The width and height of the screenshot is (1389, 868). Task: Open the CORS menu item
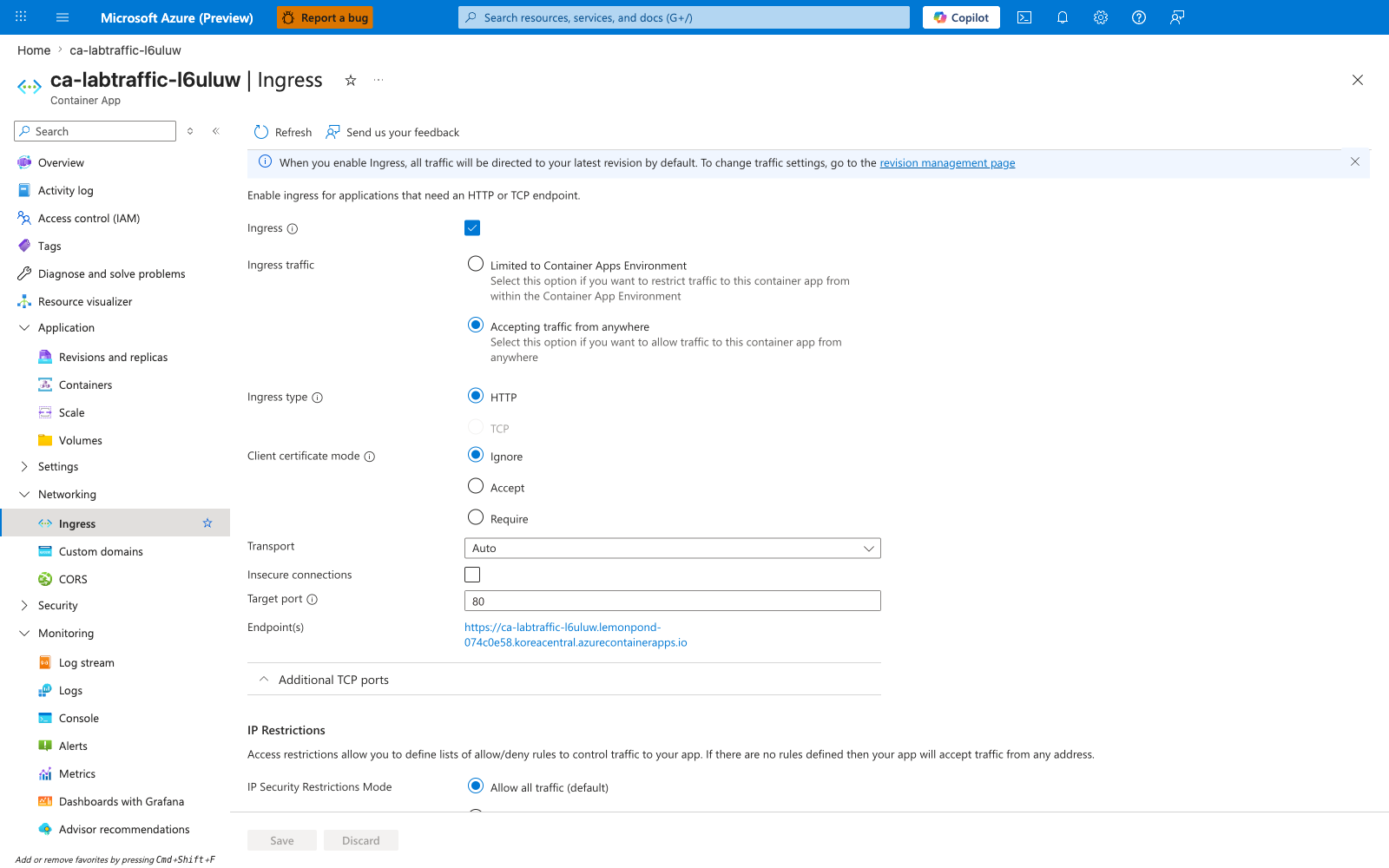(x=73, y=579)
